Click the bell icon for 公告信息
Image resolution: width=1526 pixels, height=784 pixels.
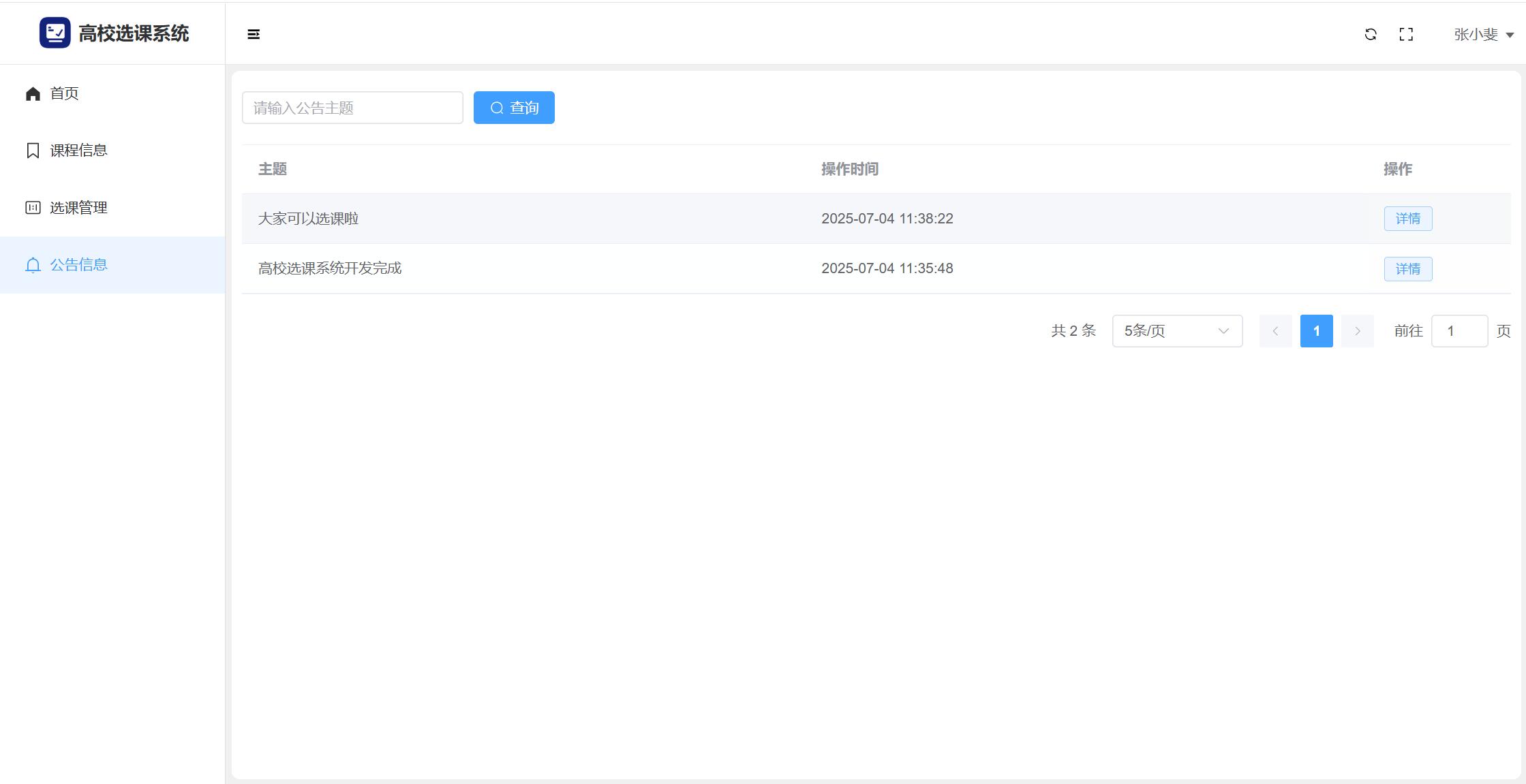(33, 265)
